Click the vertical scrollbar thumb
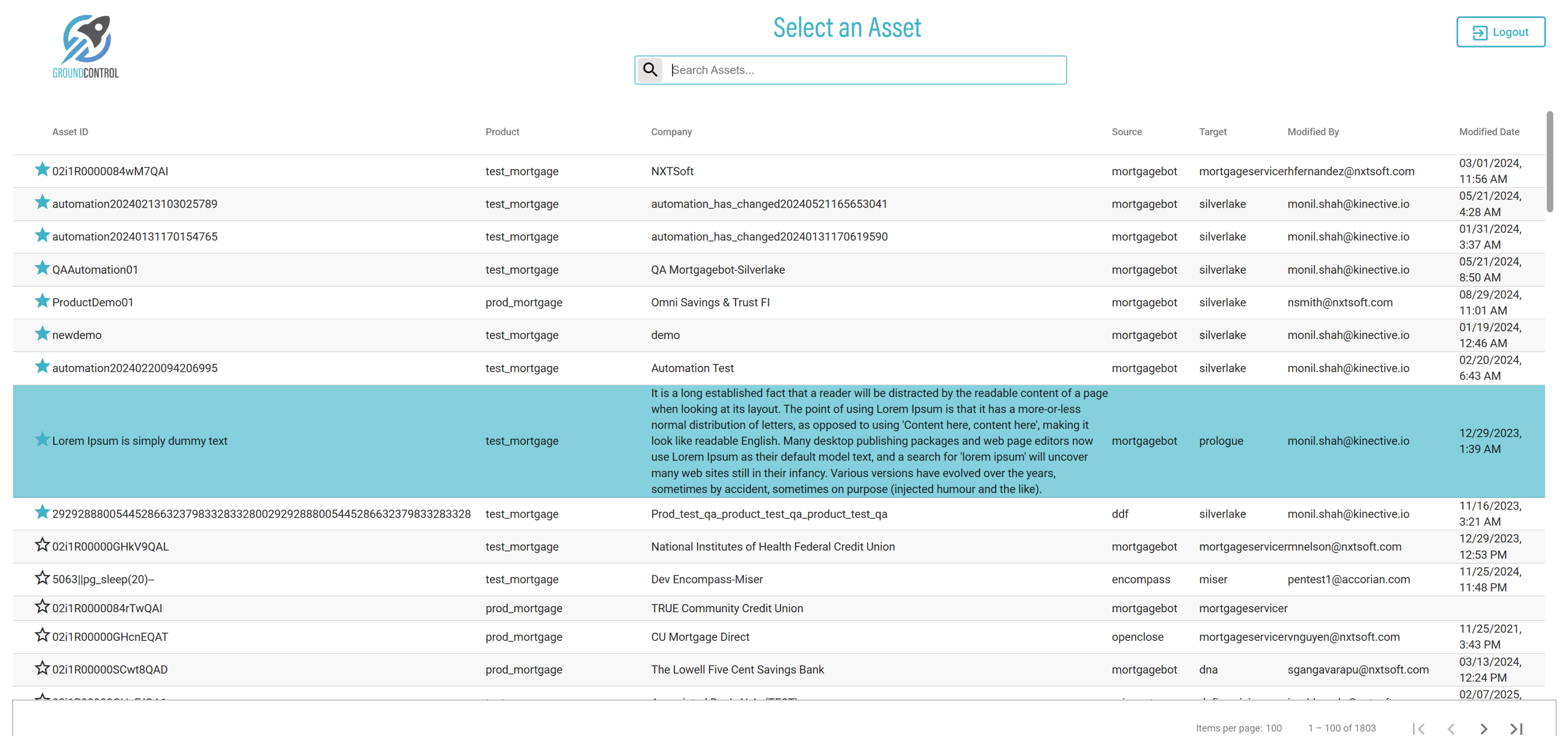This screenshot has height=736, width=1568. point(1549,162)
